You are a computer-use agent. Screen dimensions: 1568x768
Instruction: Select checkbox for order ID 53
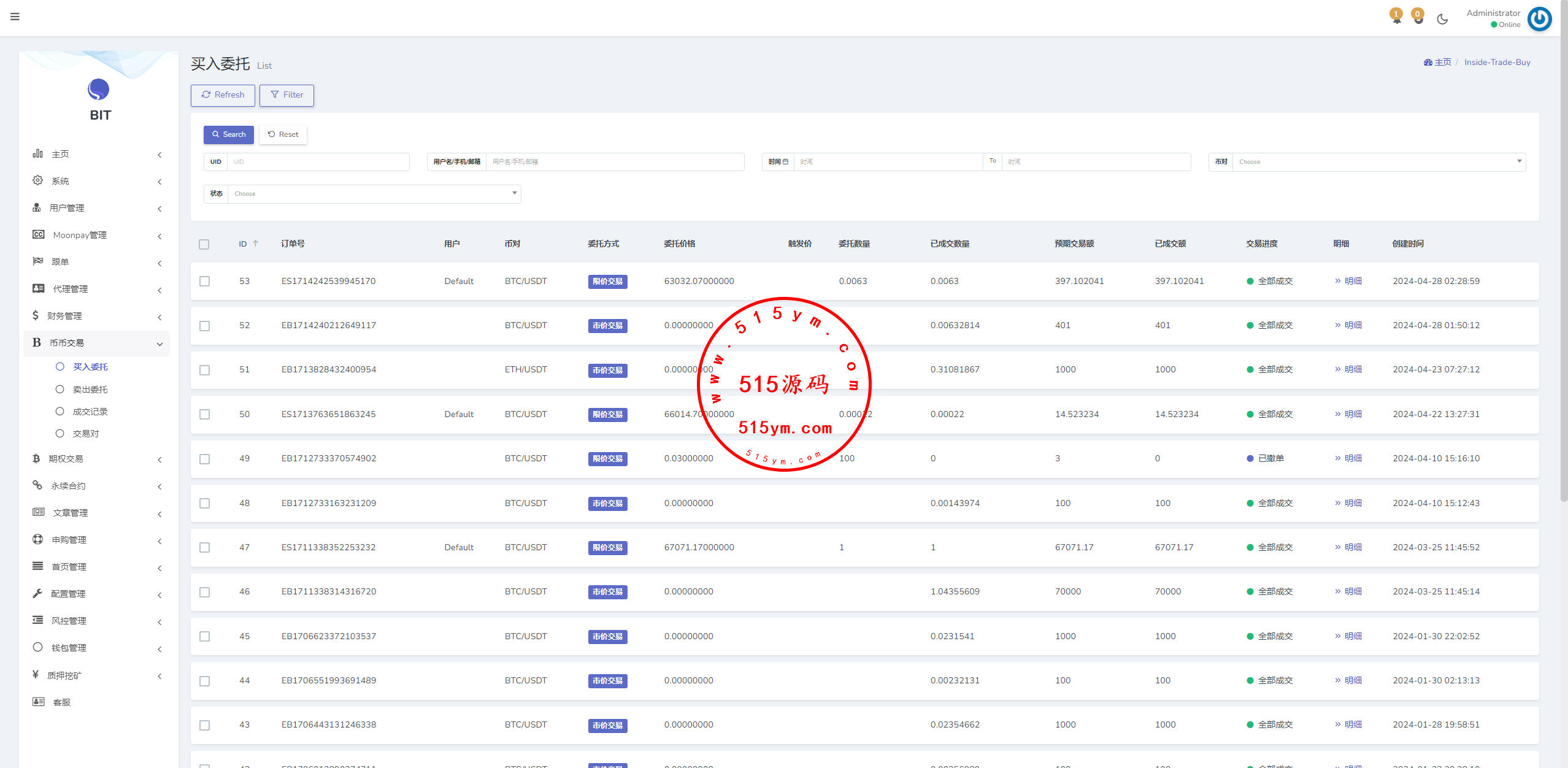pos(204,281)
